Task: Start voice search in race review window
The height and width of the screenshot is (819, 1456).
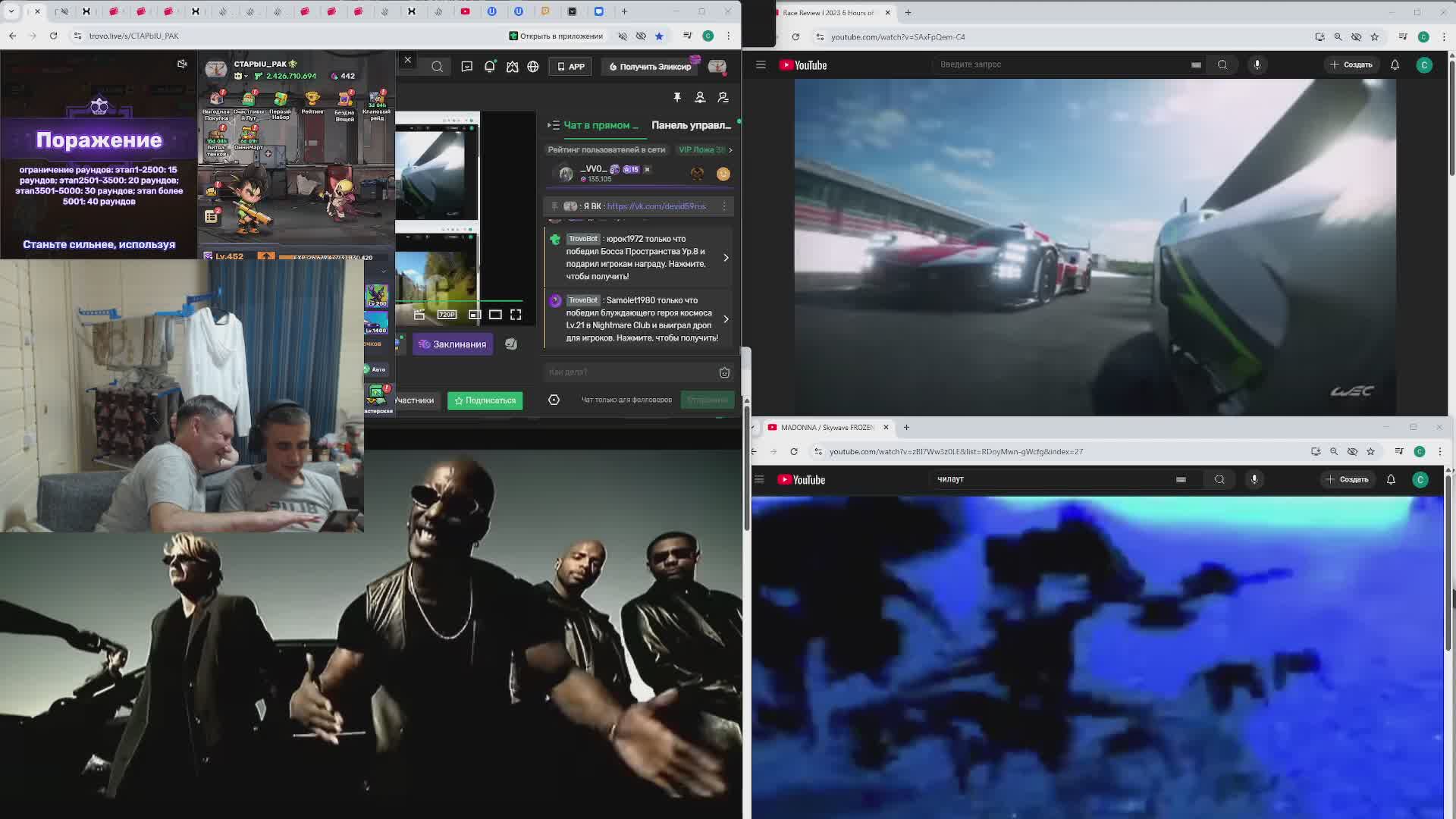Action: coord(1257,65)
